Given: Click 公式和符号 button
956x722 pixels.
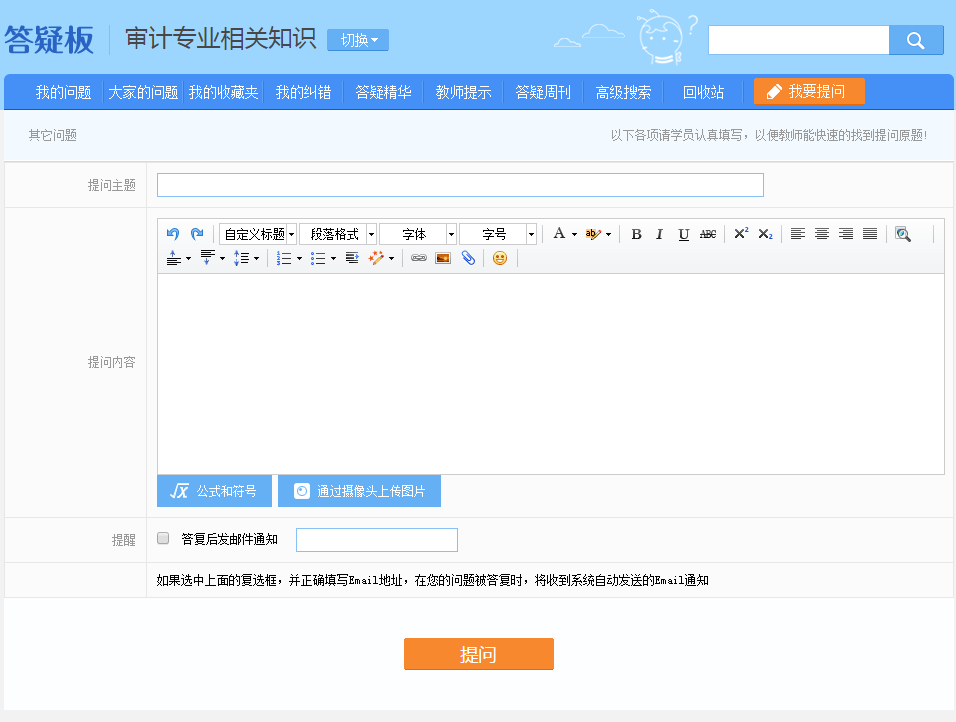Looking at the screenshot, I should 214,491.
